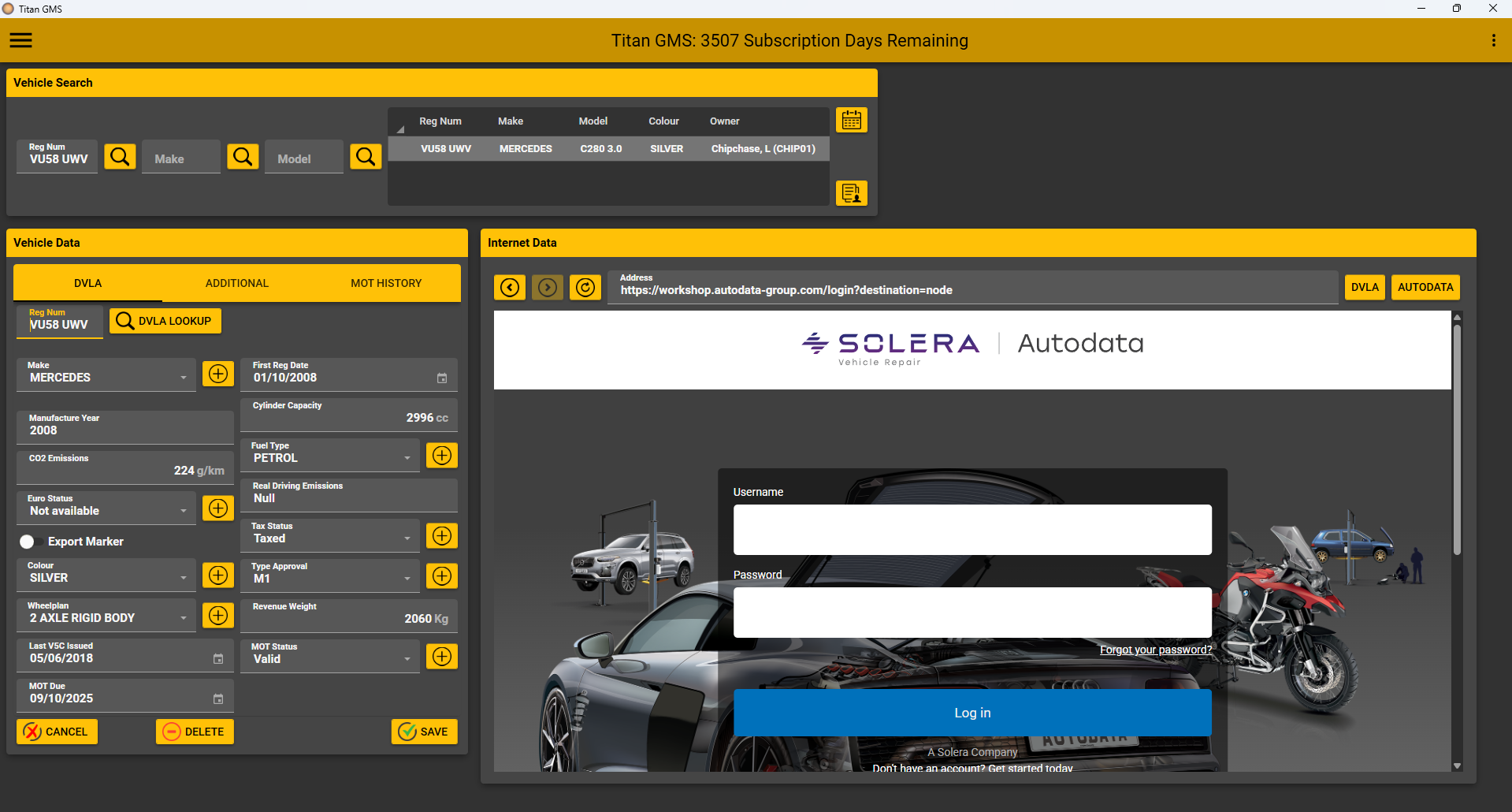1512x812 pixels.
Task: Click the blue Log in button
Action: (972, 713)
